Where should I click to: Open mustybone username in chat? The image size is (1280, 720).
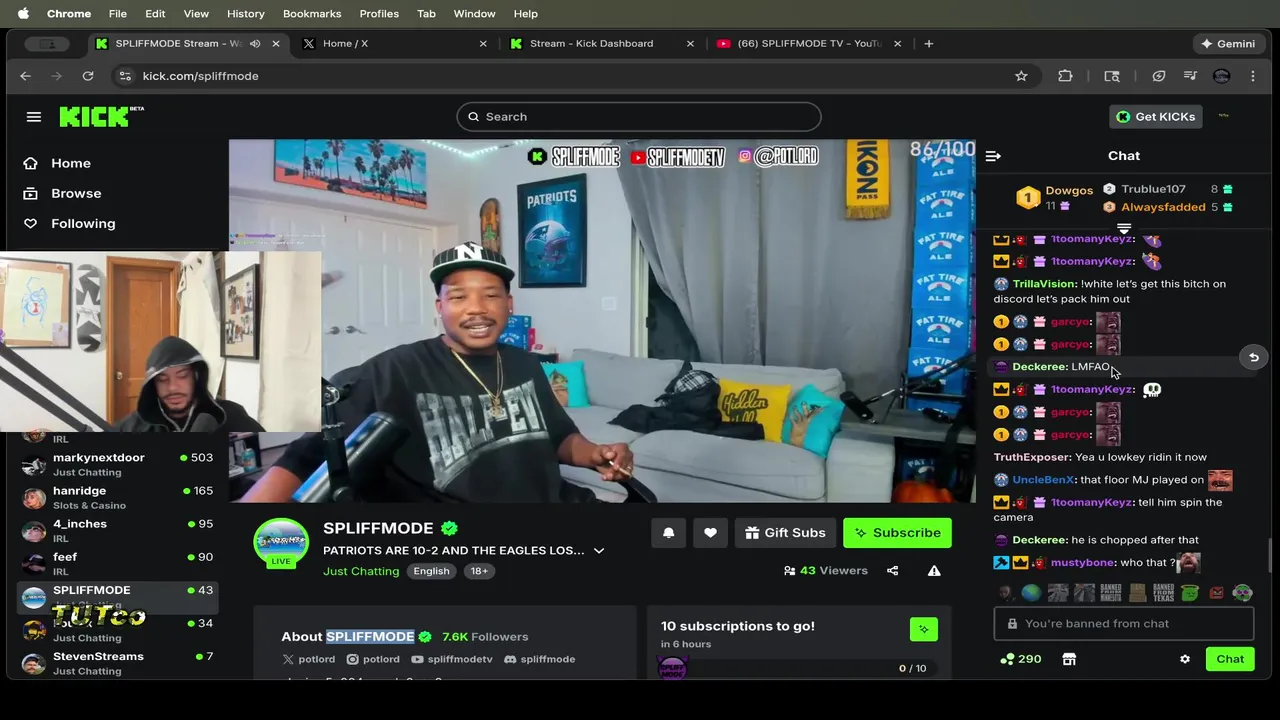click(1082, 563)
